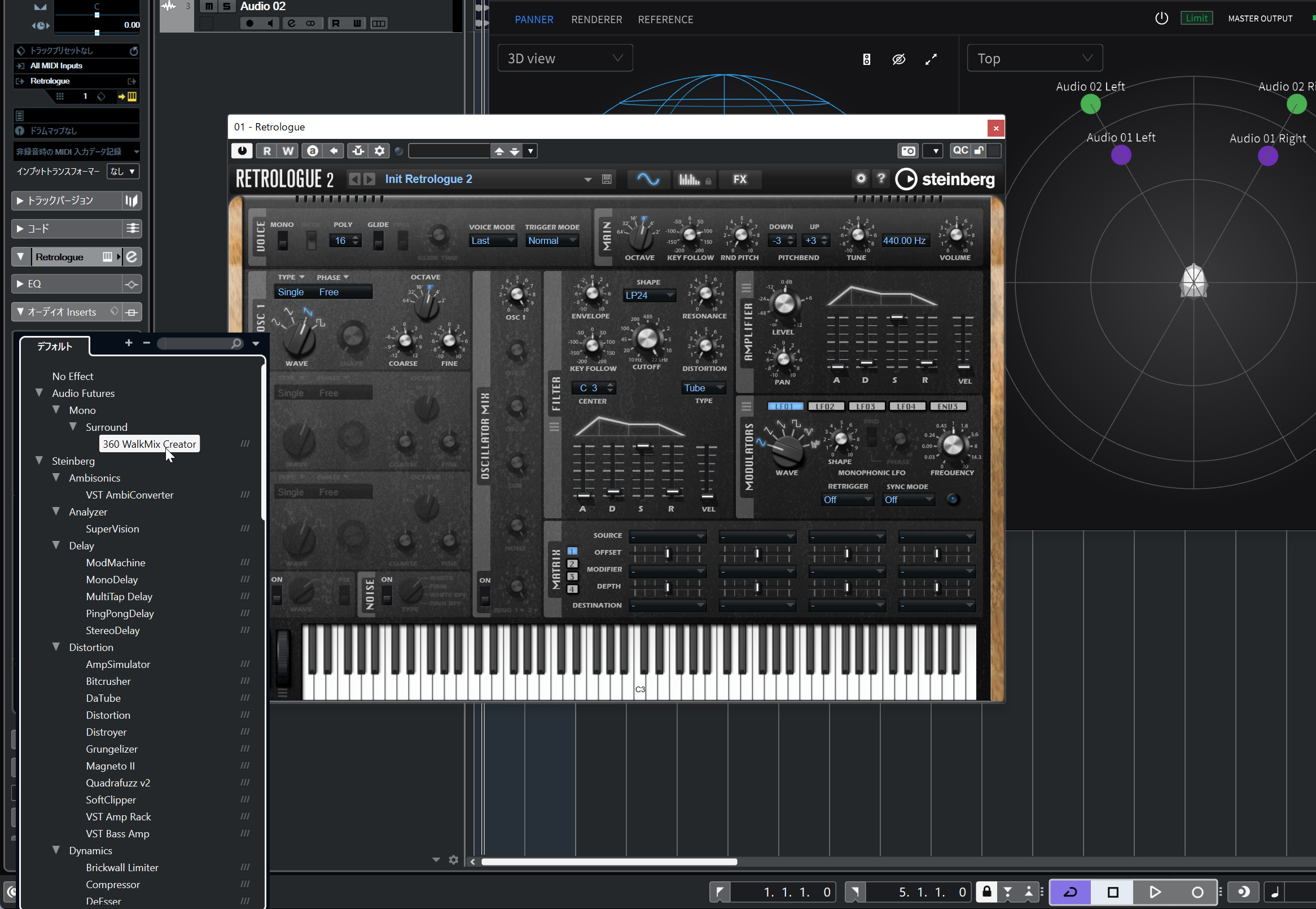Add a plugin collection with the plus icon
Image resolution: width=1316 pixels, height=909 pixels.
tap(129, 343)
